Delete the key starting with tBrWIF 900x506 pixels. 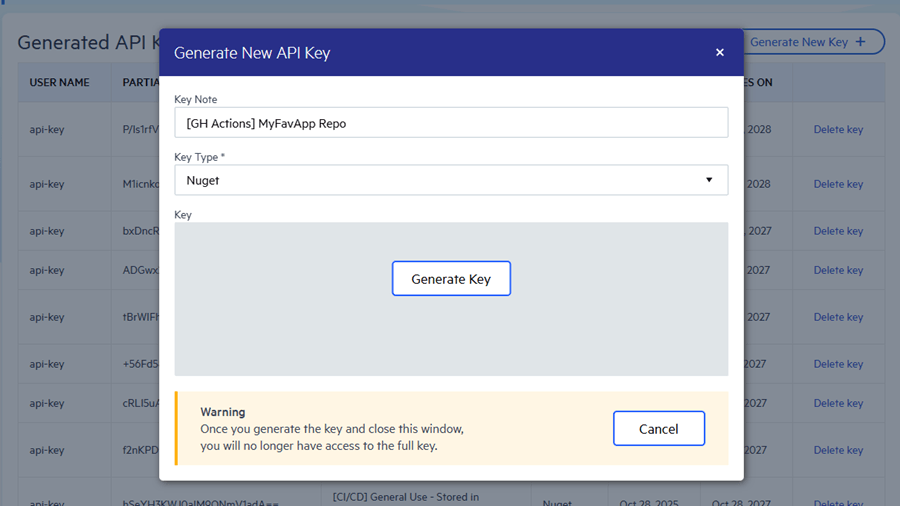837,317
